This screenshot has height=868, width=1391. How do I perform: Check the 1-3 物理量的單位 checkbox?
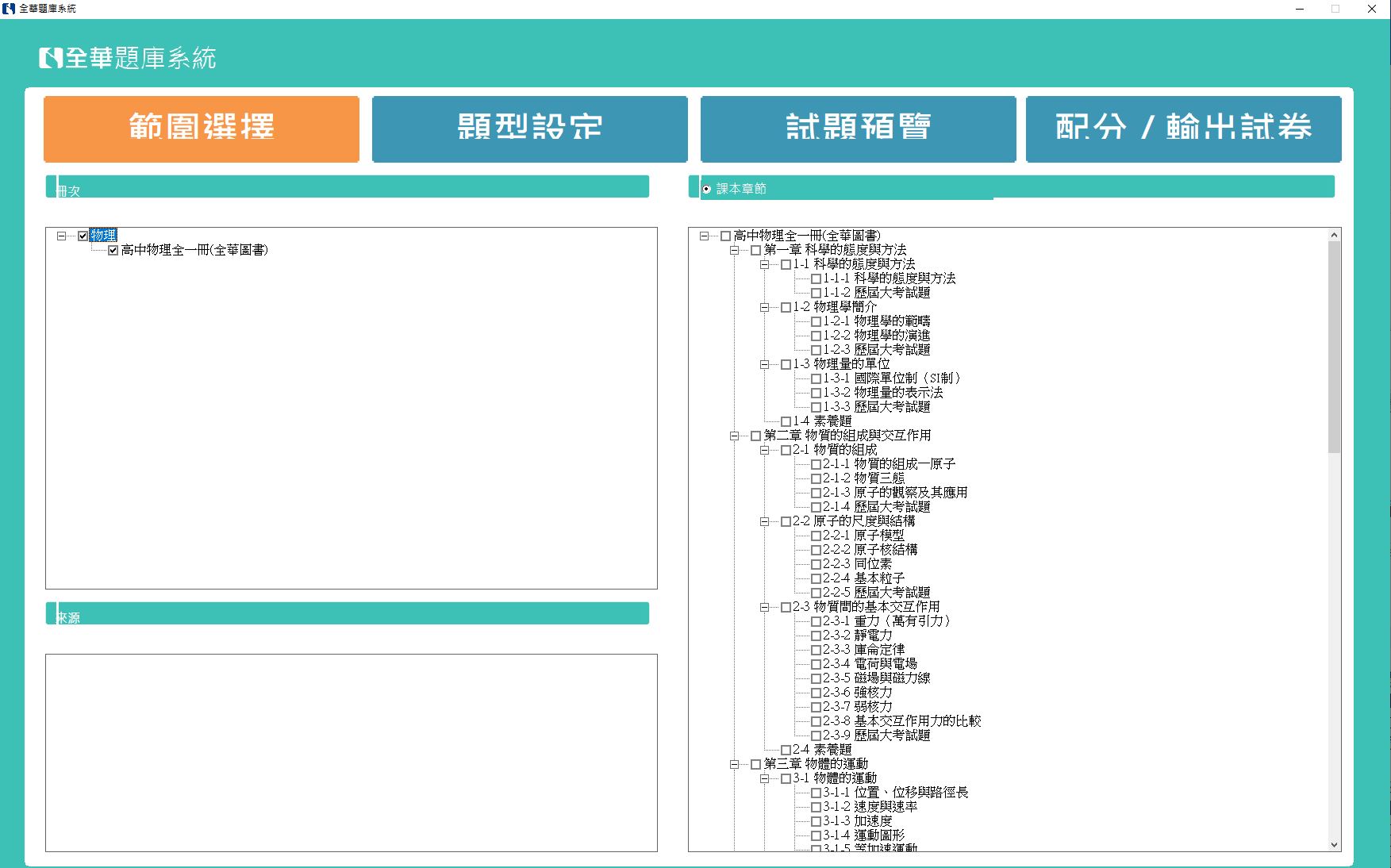click(786, 364)
